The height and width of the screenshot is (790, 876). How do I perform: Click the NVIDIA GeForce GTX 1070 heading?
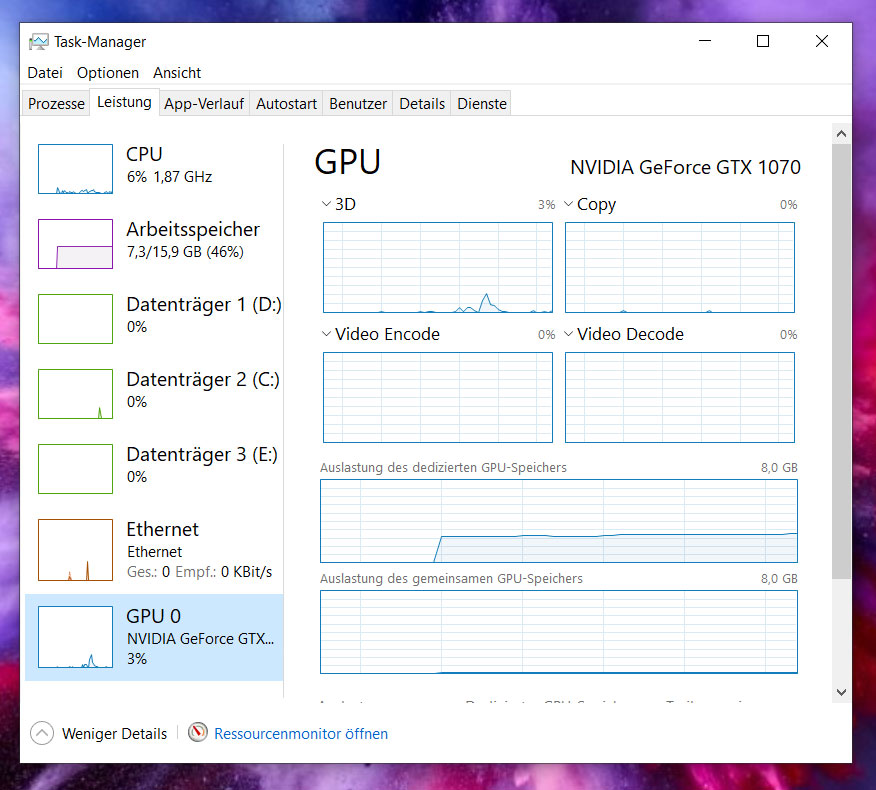685,167
